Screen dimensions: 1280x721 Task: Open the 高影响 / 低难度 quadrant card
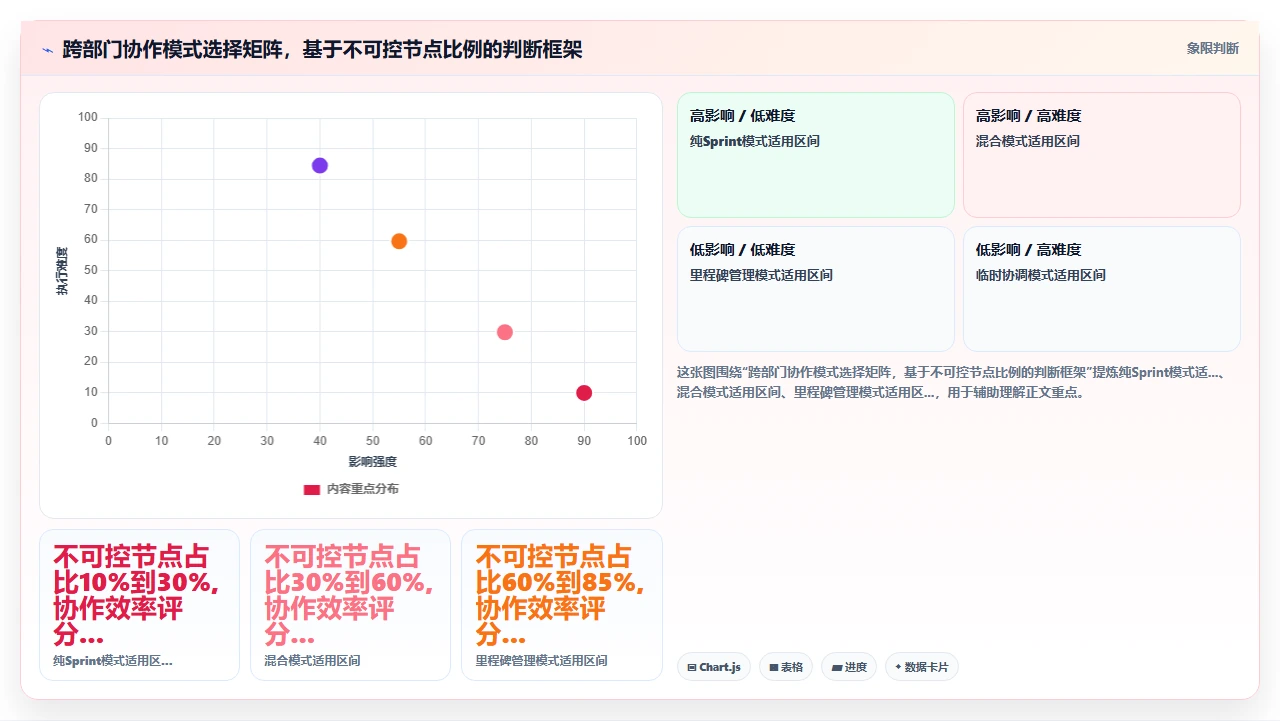816,155
